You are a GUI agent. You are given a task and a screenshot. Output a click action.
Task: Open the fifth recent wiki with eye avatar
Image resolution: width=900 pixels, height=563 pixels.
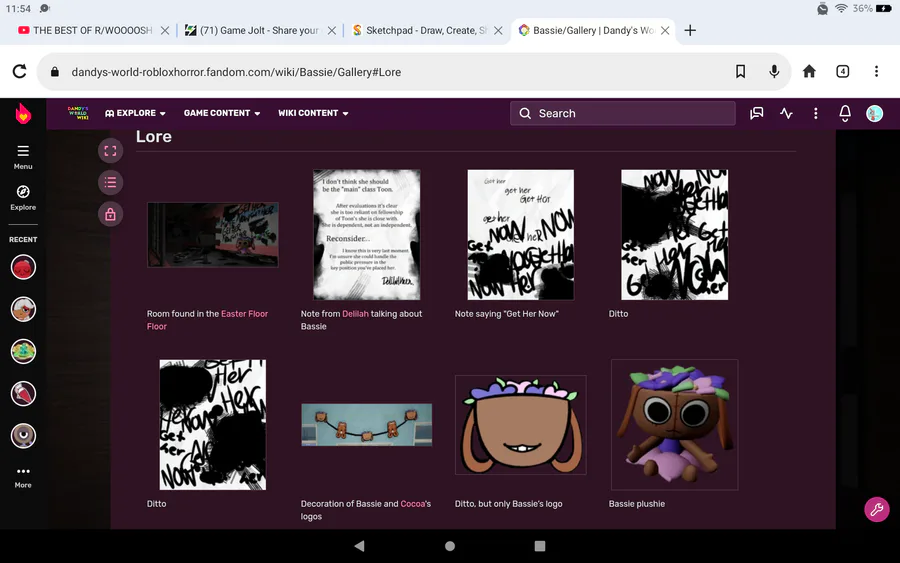23,436
